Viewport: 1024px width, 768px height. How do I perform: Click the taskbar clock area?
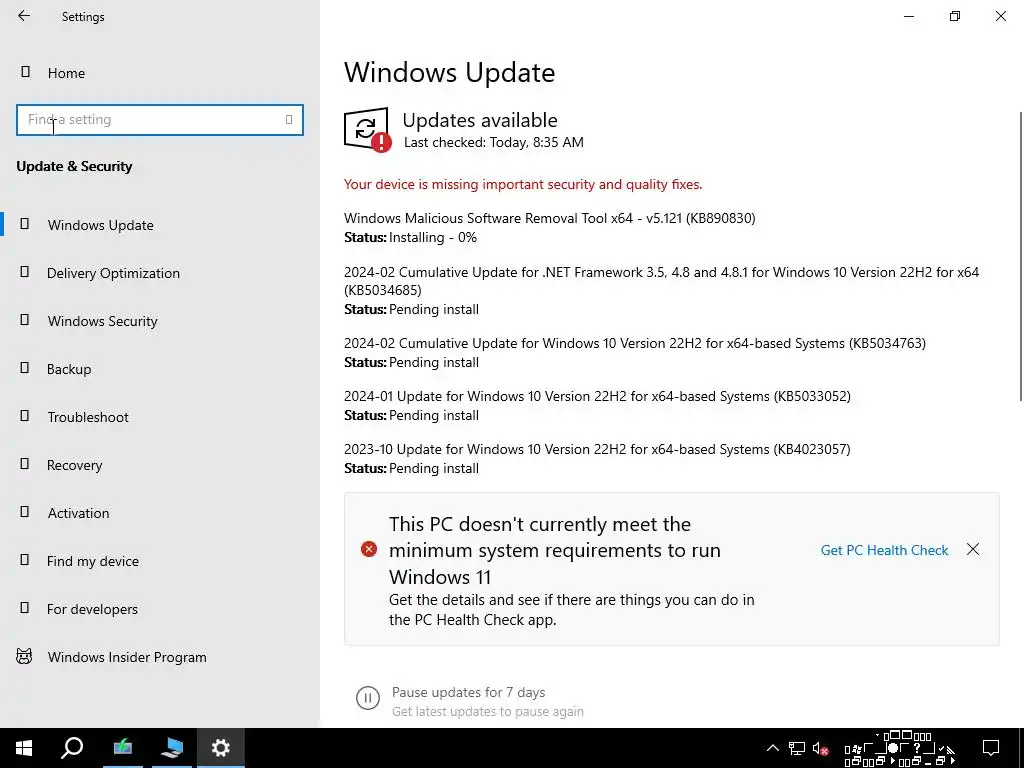point(901,748)
